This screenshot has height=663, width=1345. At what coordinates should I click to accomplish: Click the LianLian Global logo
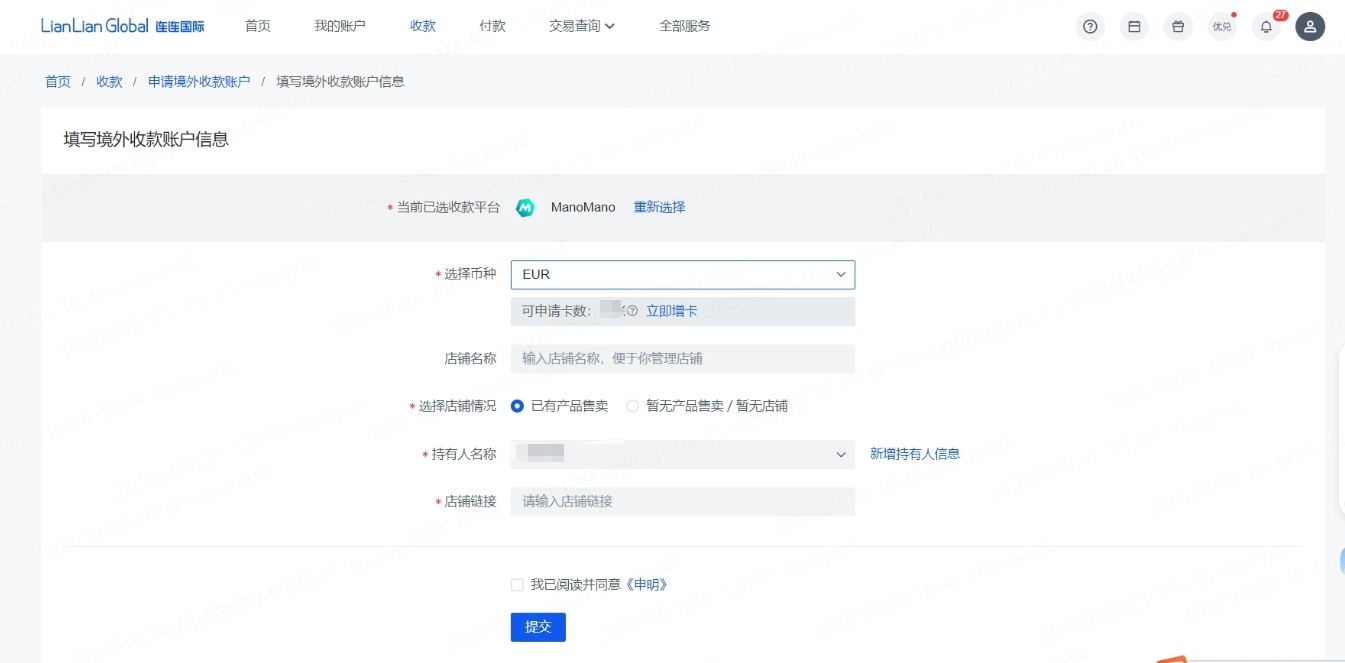[122, 26]
